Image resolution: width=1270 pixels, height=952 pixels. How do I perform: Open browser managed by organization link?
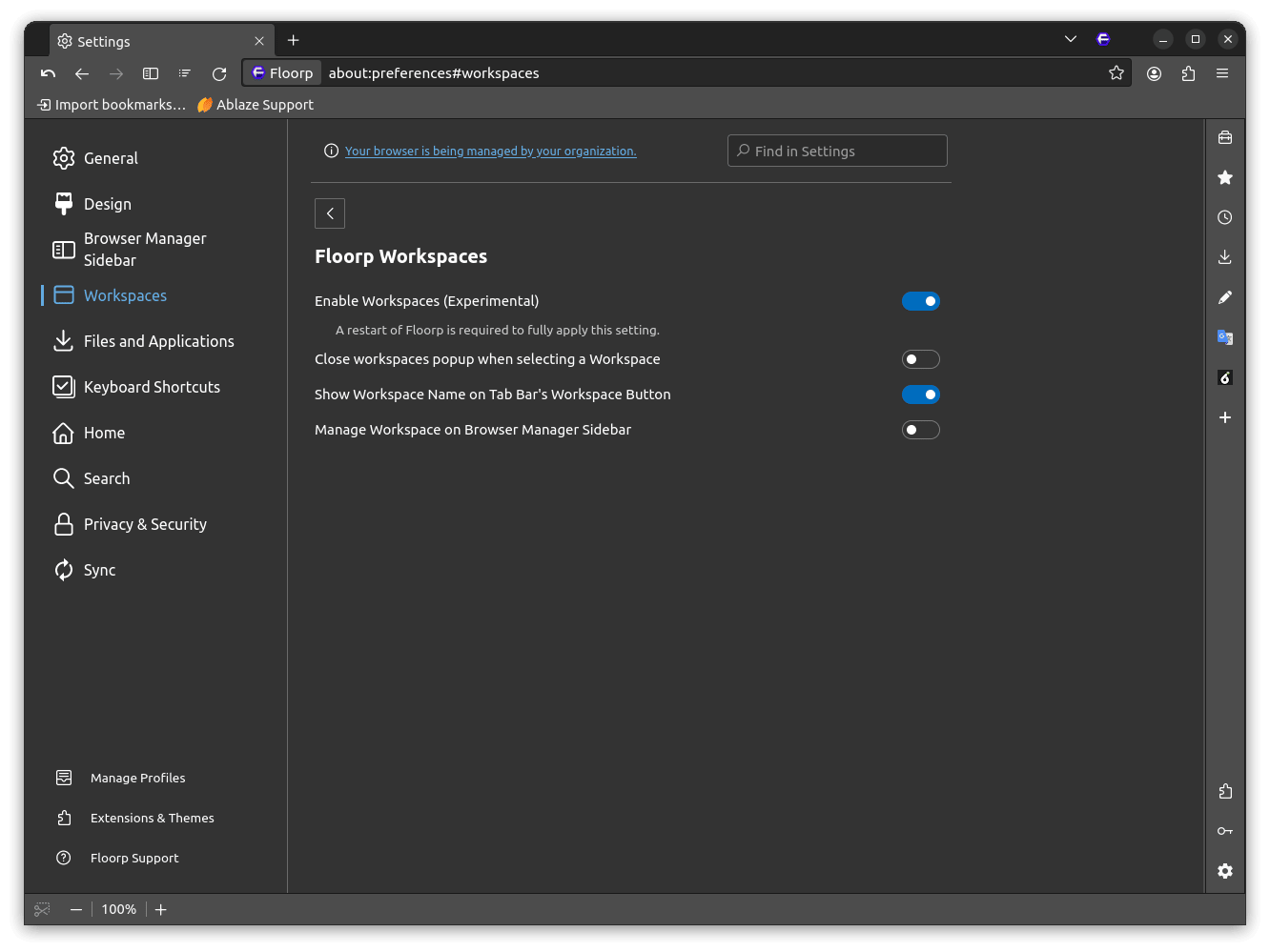(490, 151)
